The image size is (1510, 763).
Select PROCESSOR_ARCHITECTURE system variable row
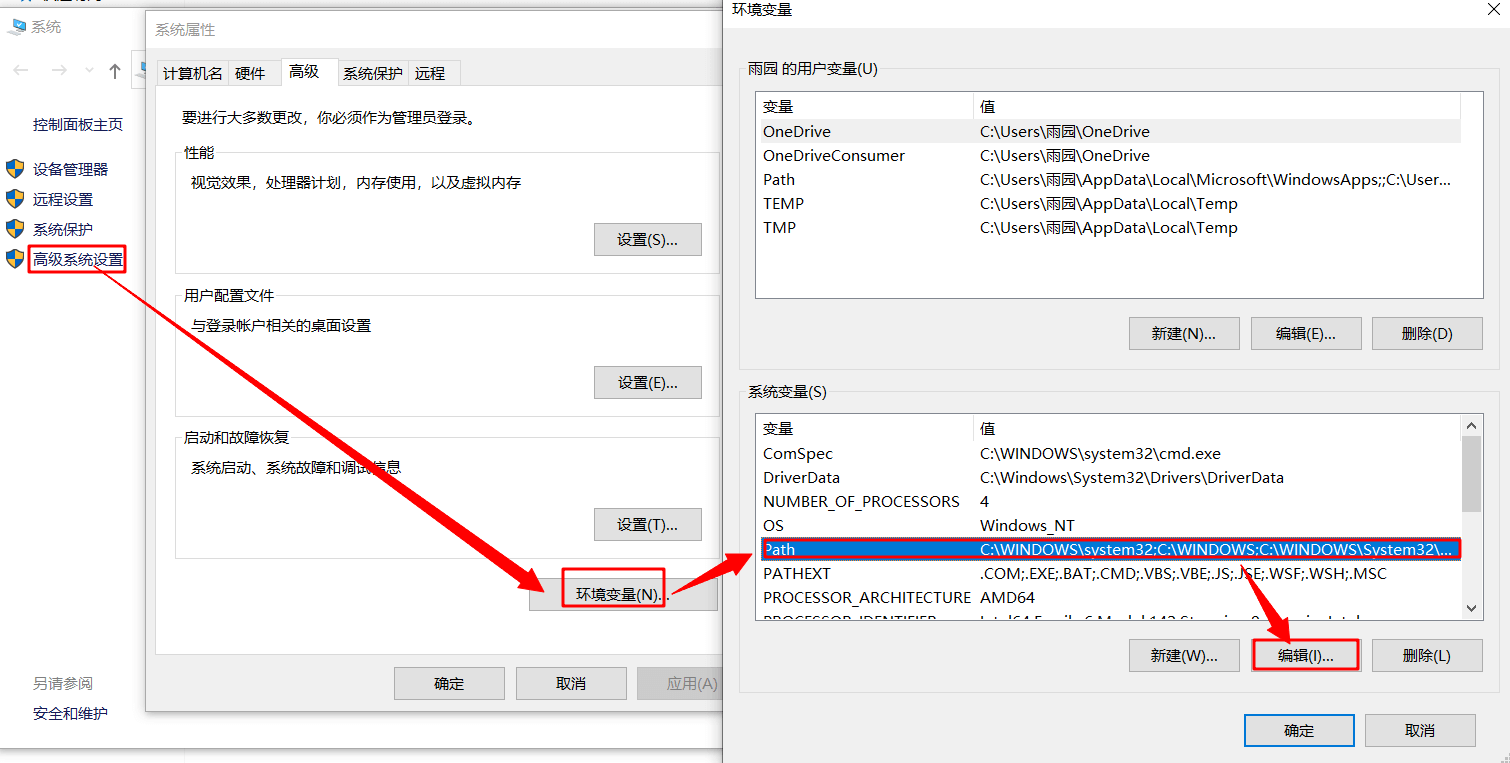[1108, 597]
